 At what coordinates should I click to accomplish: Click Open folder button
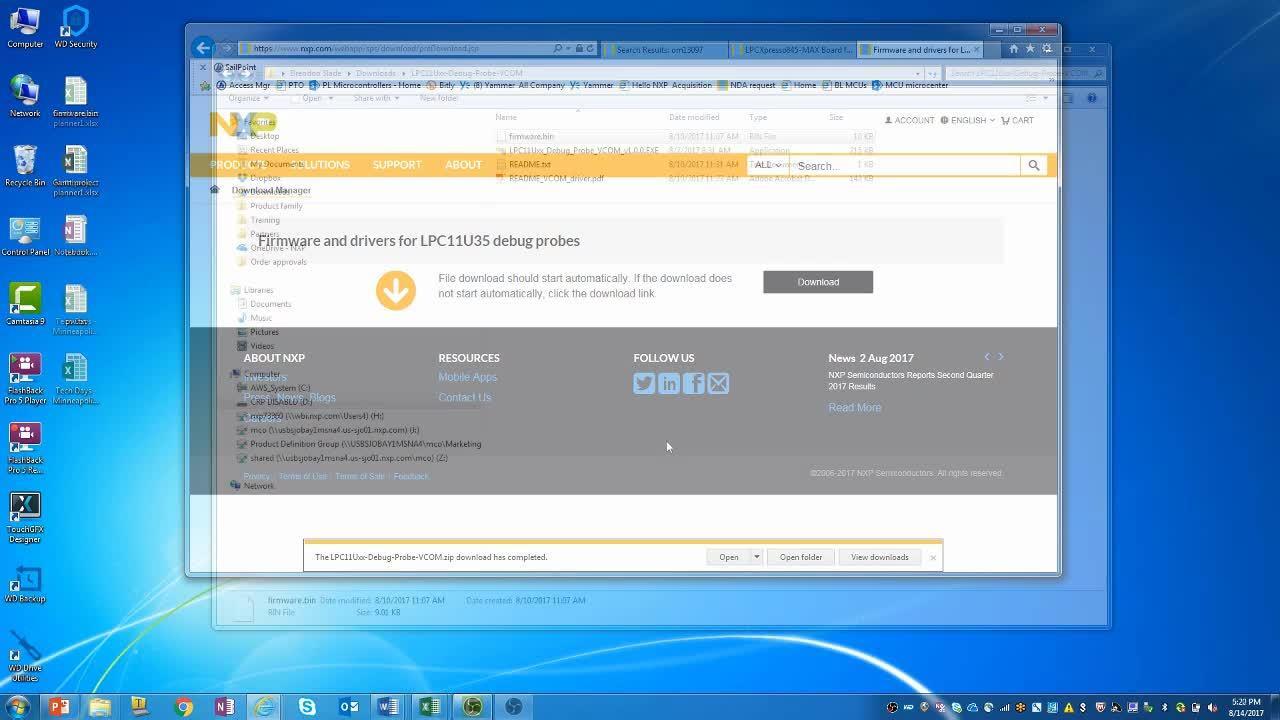pyautogui.click(x=801, y=557)
